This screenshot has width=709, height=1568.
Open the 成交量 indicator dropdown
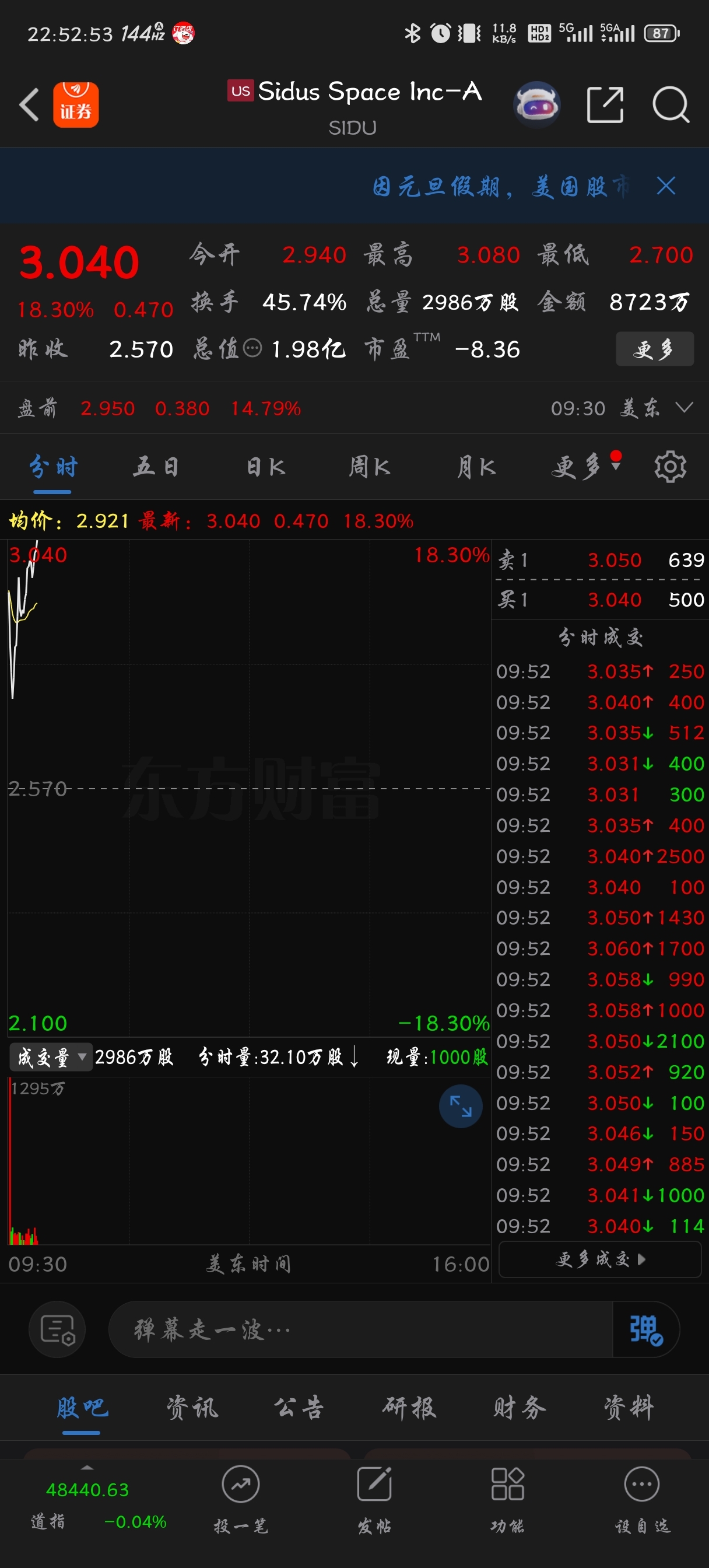51,1058
